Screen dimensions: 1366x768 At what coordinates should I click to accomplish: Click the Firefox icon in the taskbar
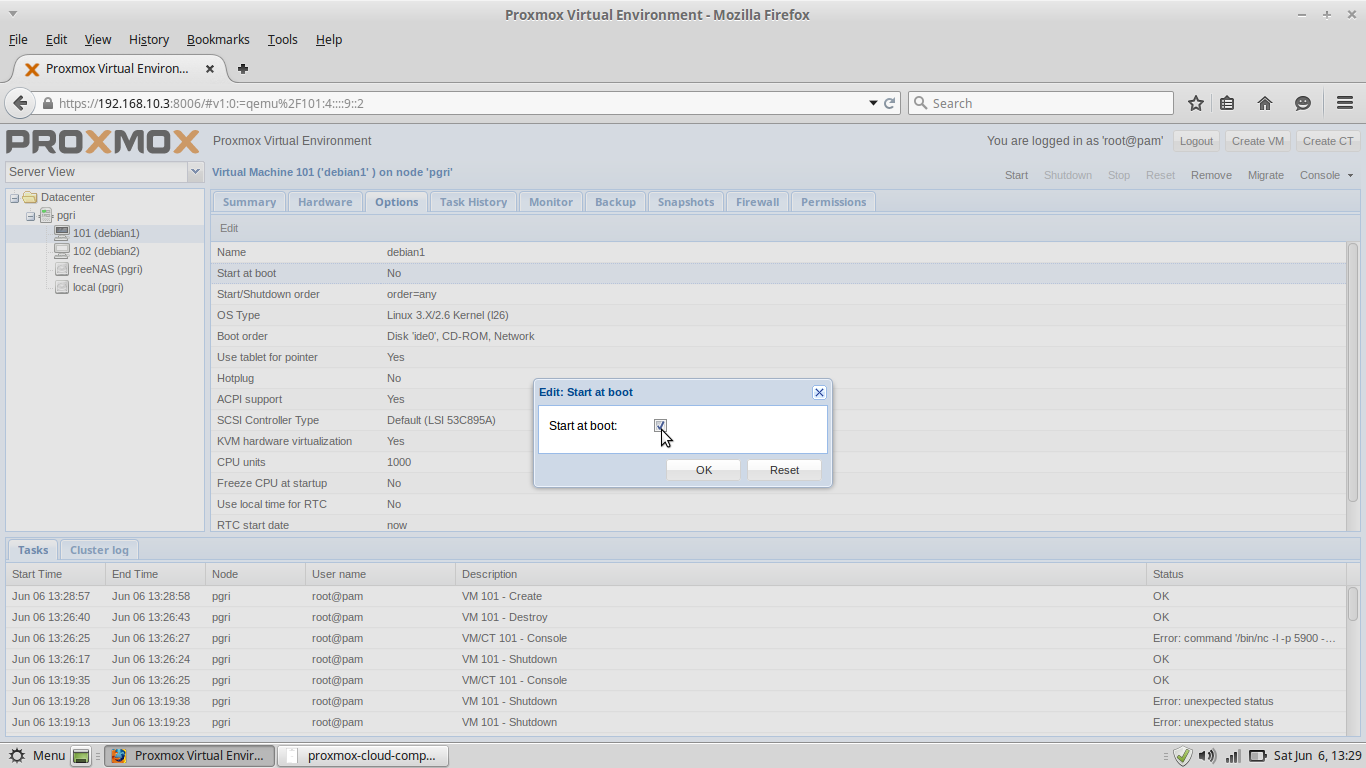pyautogui.click(x=119, y=755)
